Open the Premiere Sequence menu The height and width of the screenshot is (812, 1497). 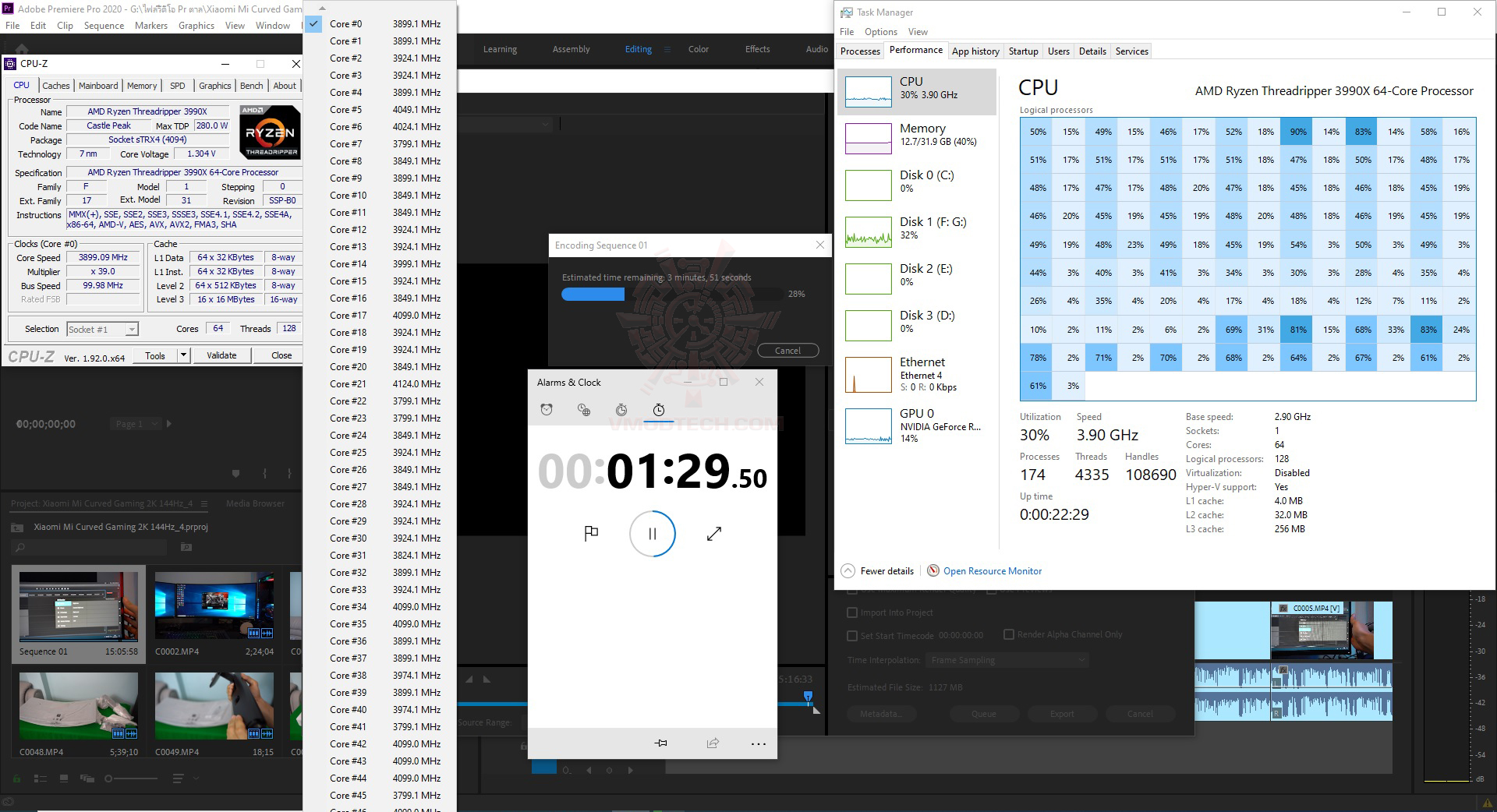click(x=104, y=26)
